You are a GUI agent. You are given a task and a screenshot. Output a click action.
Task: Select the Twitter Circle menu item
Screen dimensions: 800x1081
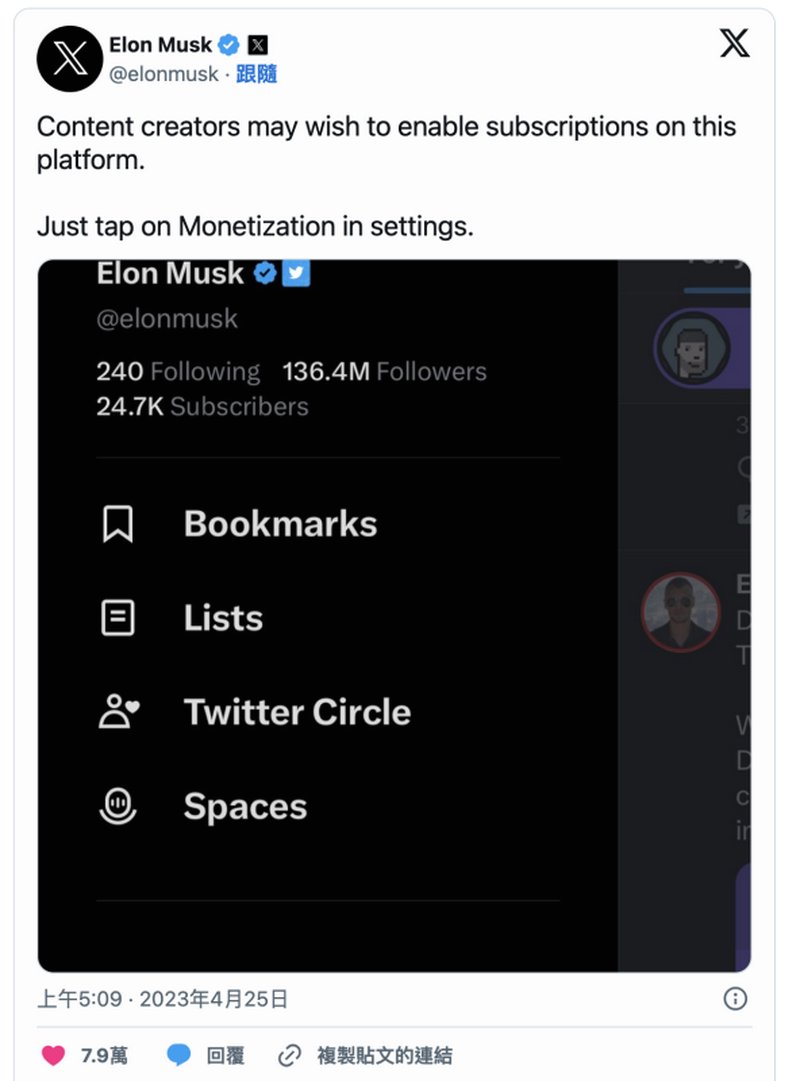[x=297, y=712]
